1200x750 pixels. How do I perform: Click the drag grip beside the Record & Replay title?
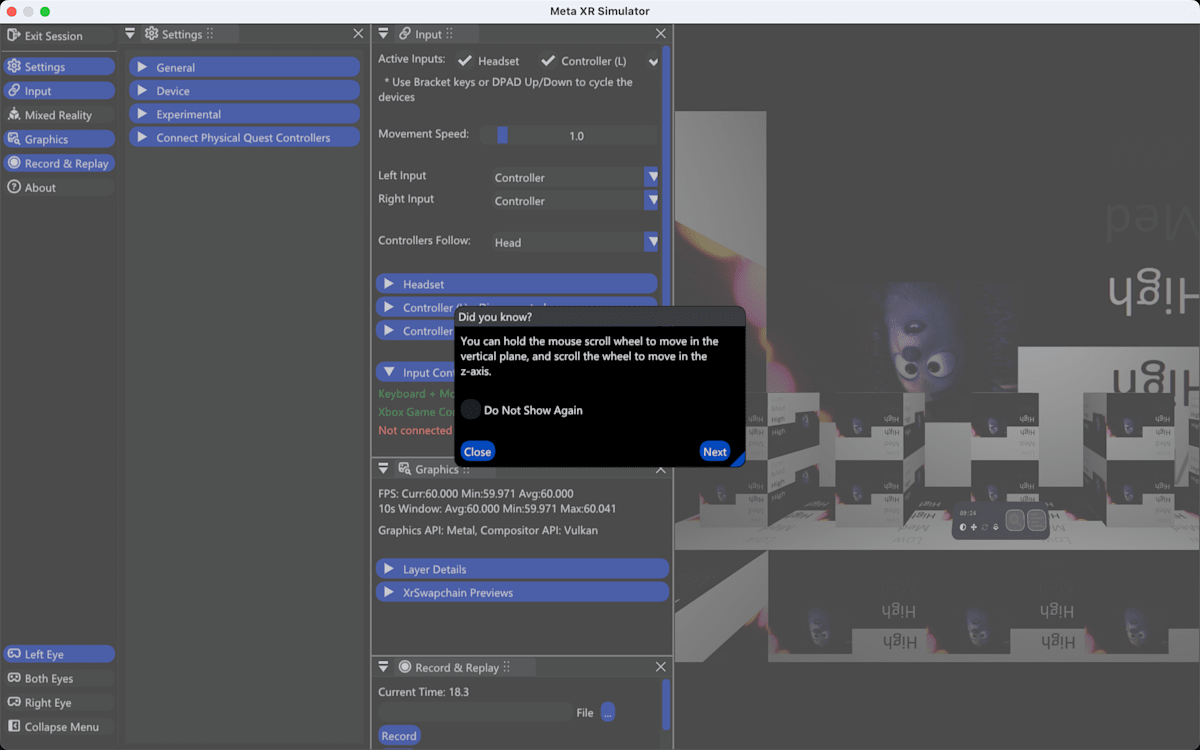(506, 667)
